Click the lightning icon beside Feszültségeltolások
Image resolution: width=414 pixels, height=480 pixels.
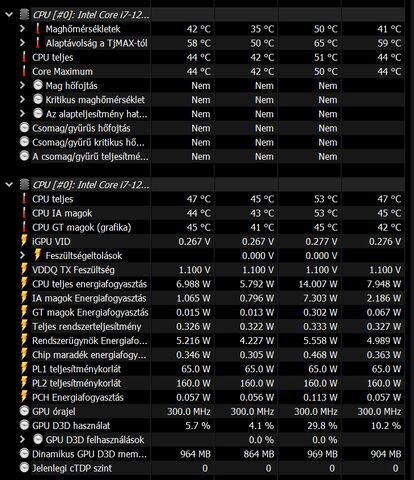point(38,255)
